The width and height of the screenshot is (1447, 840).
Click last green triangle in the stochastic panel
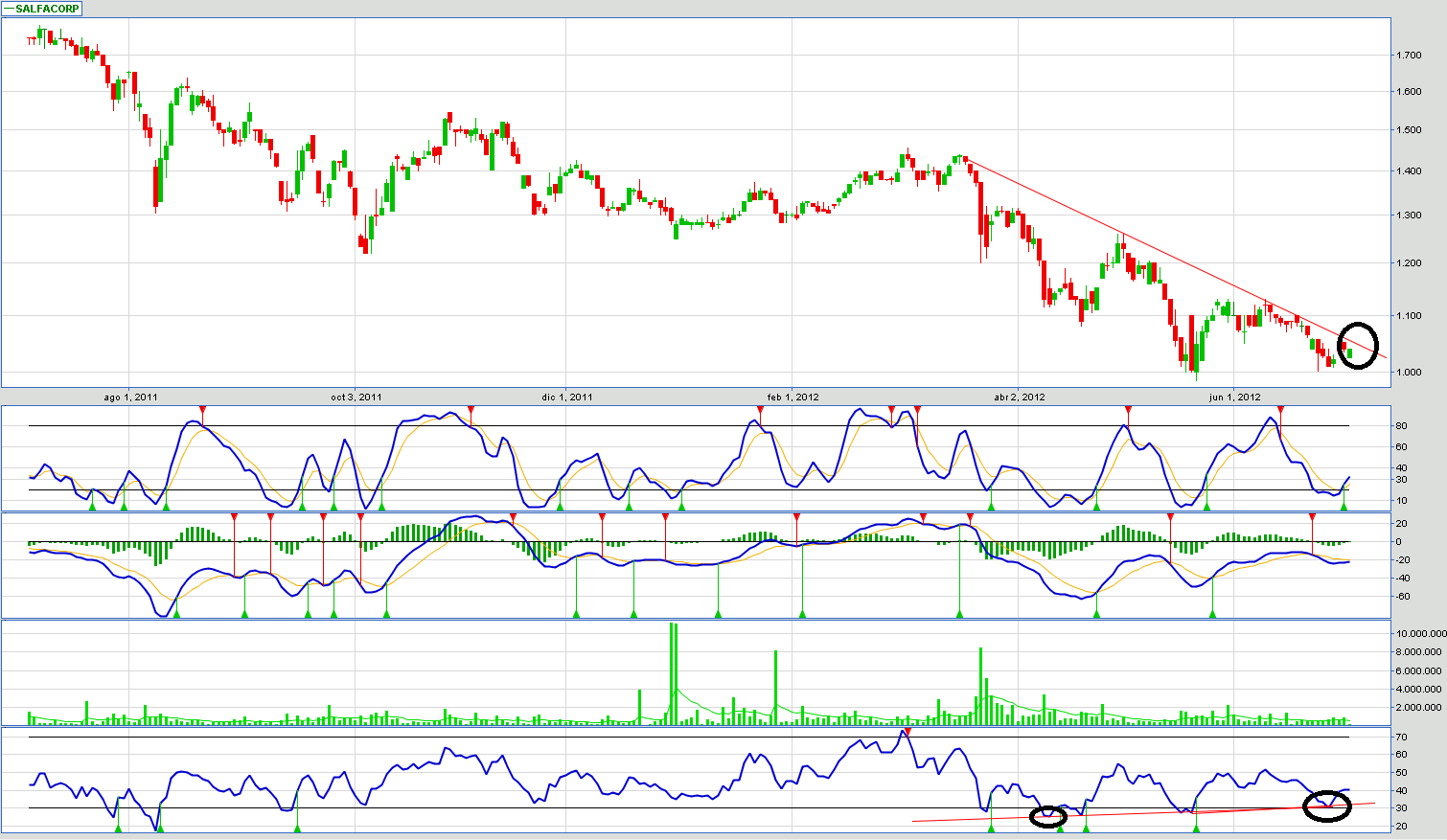(x=1344, y=504)
